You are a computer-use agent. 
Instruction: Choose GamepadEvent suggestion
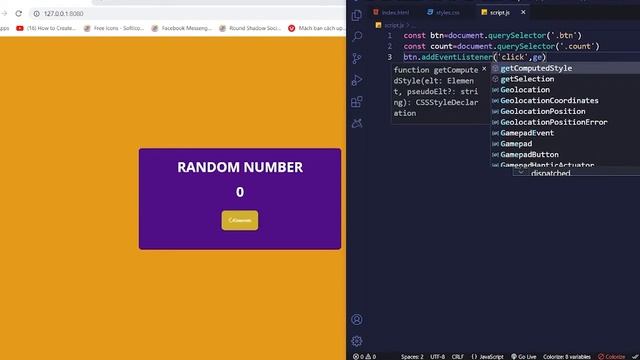tap(565, 133)
